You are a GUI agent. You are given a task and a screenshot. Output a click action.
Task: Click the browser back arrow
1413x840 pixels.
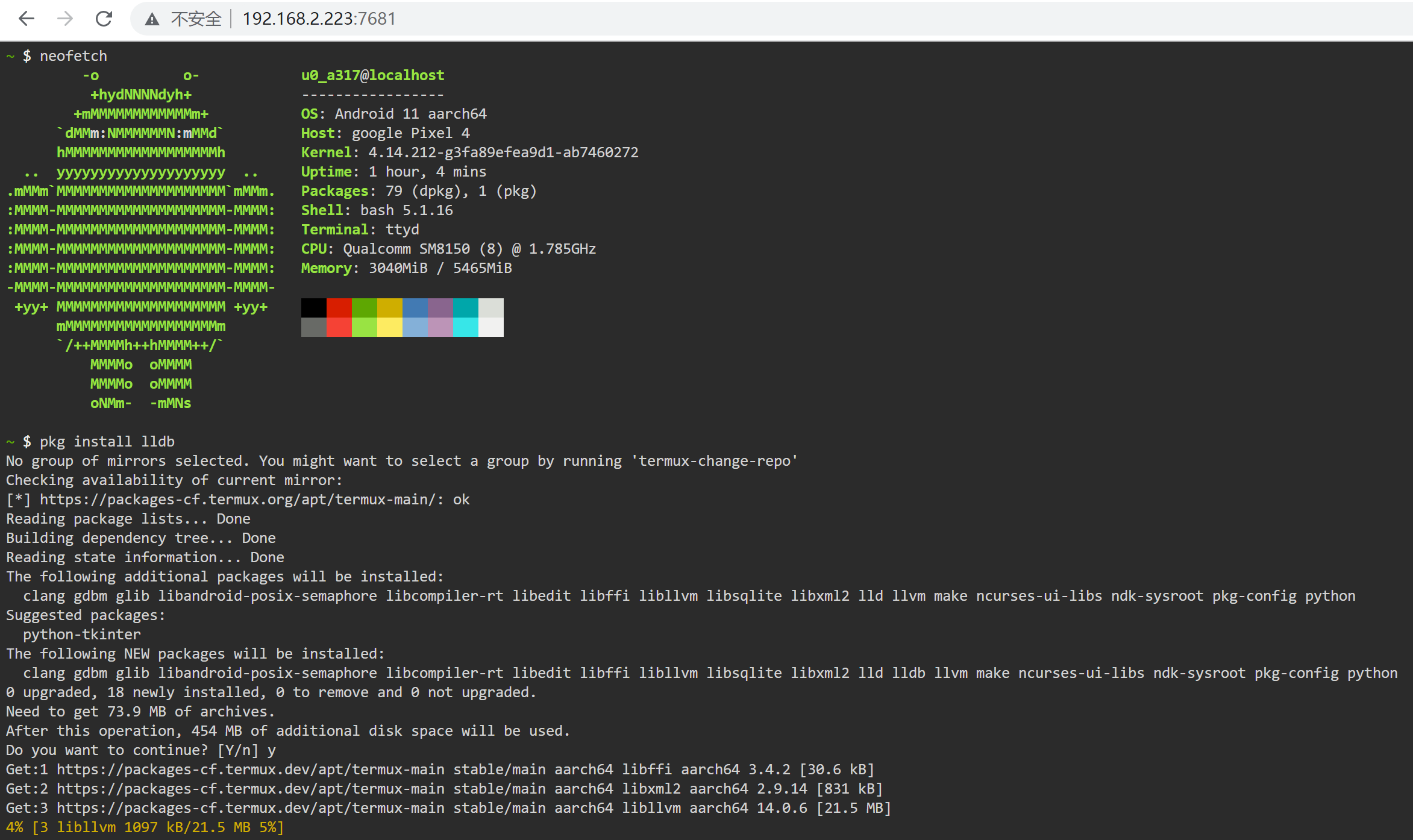tap(27, 19)
